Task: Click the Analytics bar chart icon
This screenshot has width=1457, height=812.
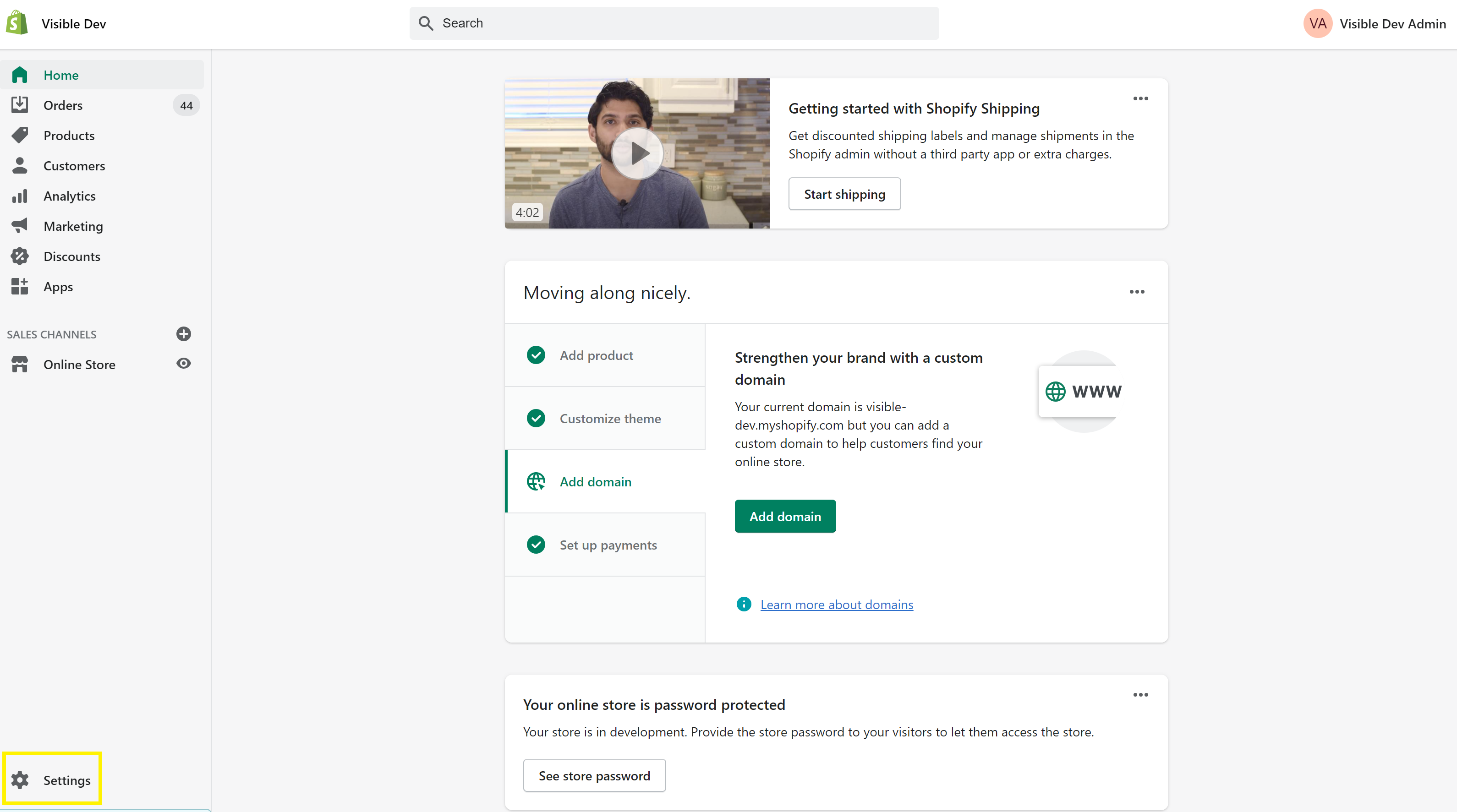Action: pyautogui.click(x=19, y=196)
